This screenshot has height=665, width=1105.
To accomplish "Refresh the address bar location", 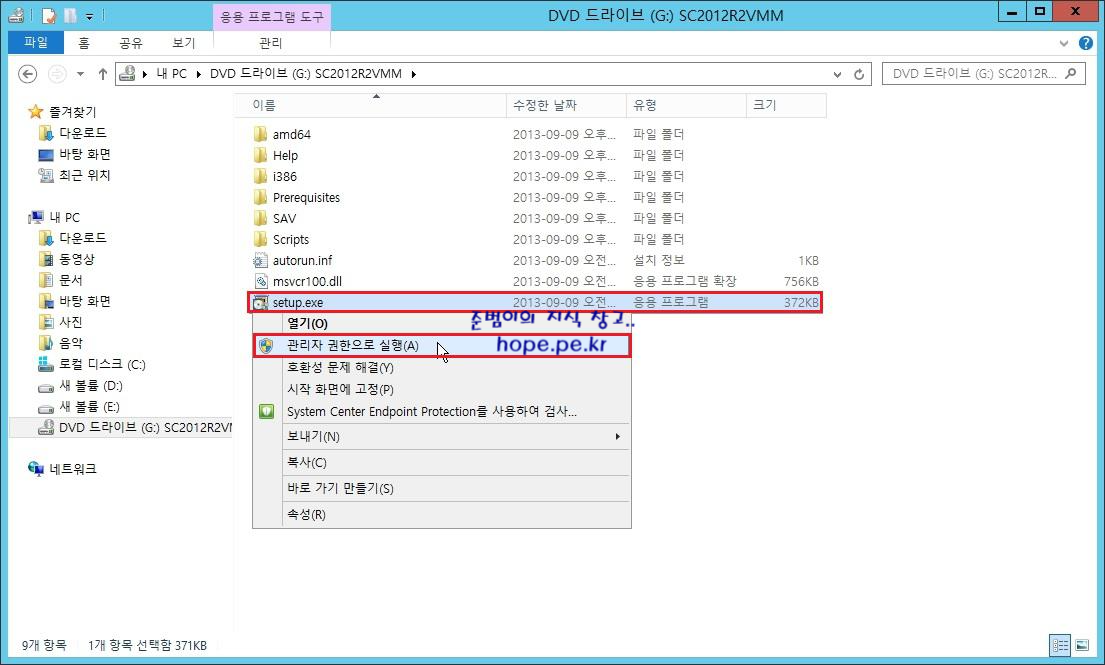I will tap(858, 74).
